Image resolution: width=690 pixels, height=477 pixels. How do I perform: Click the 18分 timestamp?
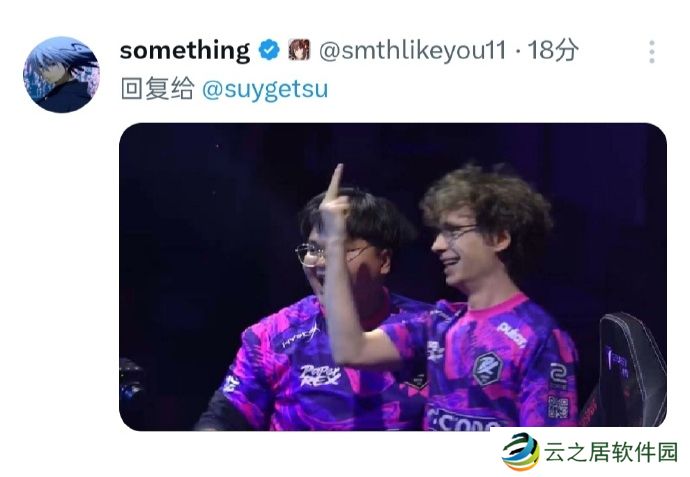552,50
